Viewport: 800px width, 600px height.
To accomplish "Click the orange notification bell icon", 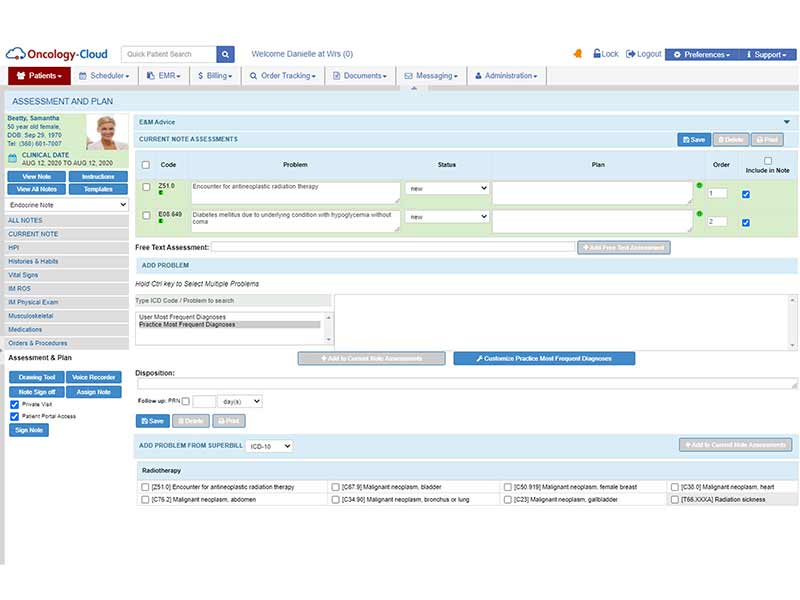I will (x=578, y=54).
